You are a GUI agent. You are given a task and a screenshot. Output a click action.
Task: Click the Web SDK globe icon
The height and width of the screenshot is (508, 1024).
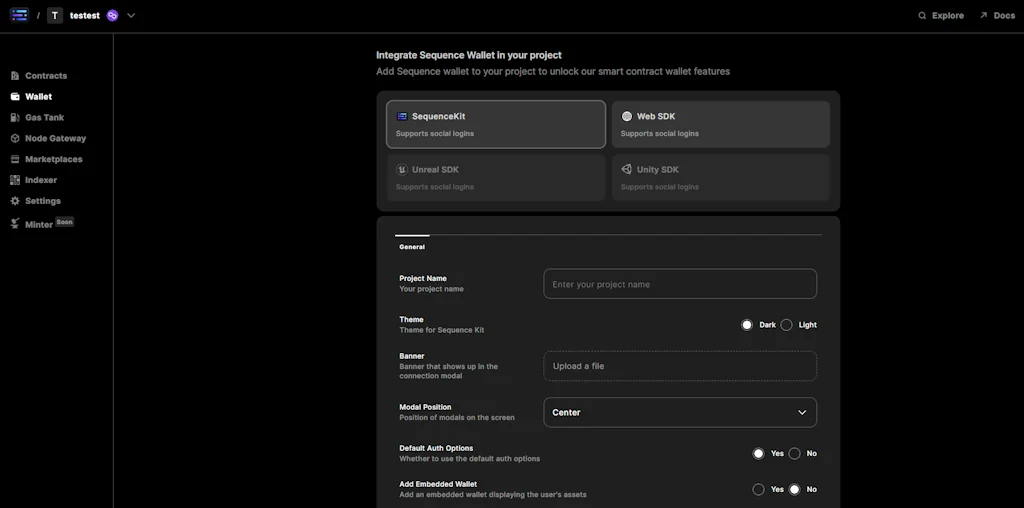point(627,116)
